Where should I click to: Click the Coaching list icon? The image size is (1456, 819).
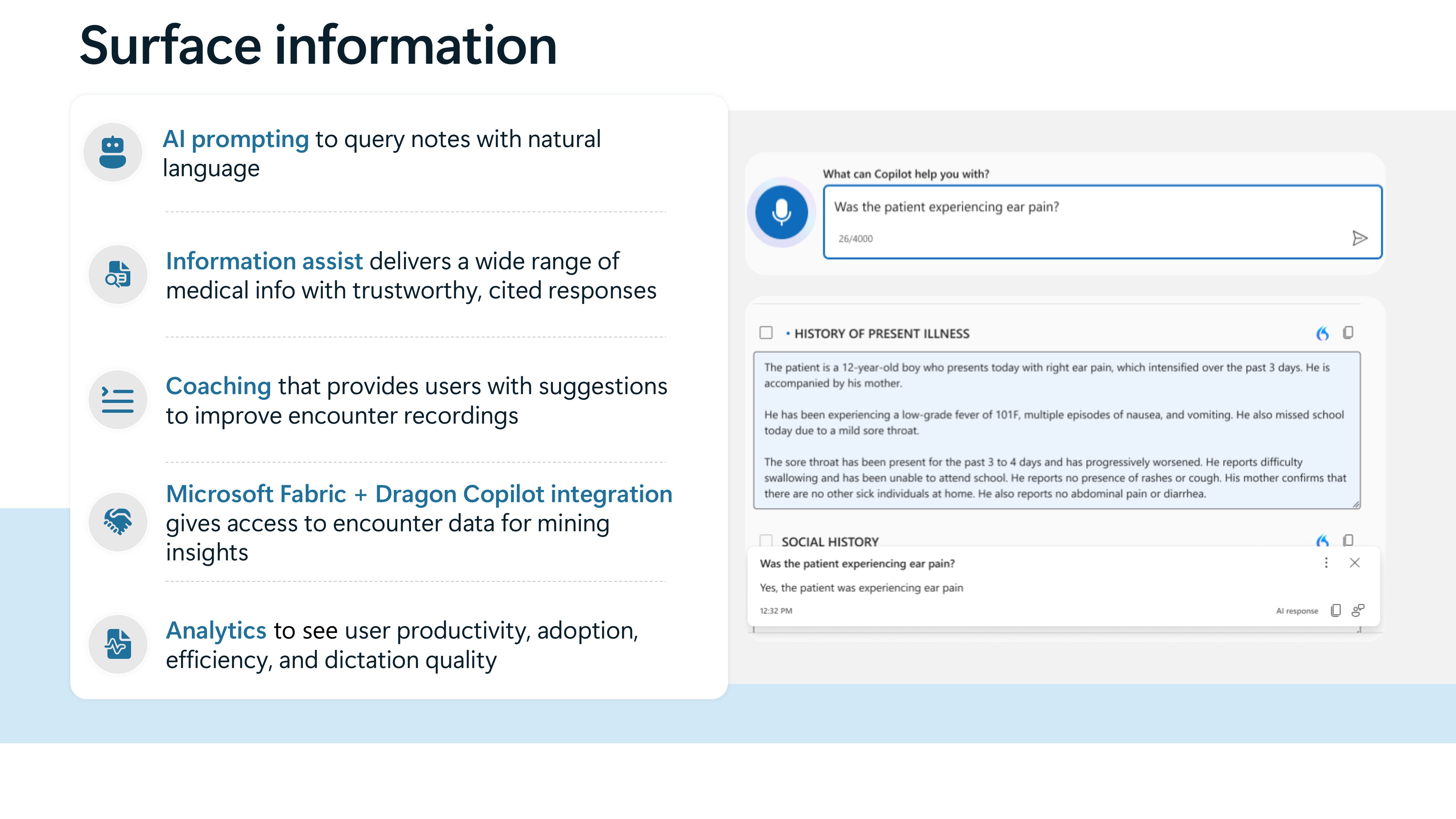tap(118, 400)
